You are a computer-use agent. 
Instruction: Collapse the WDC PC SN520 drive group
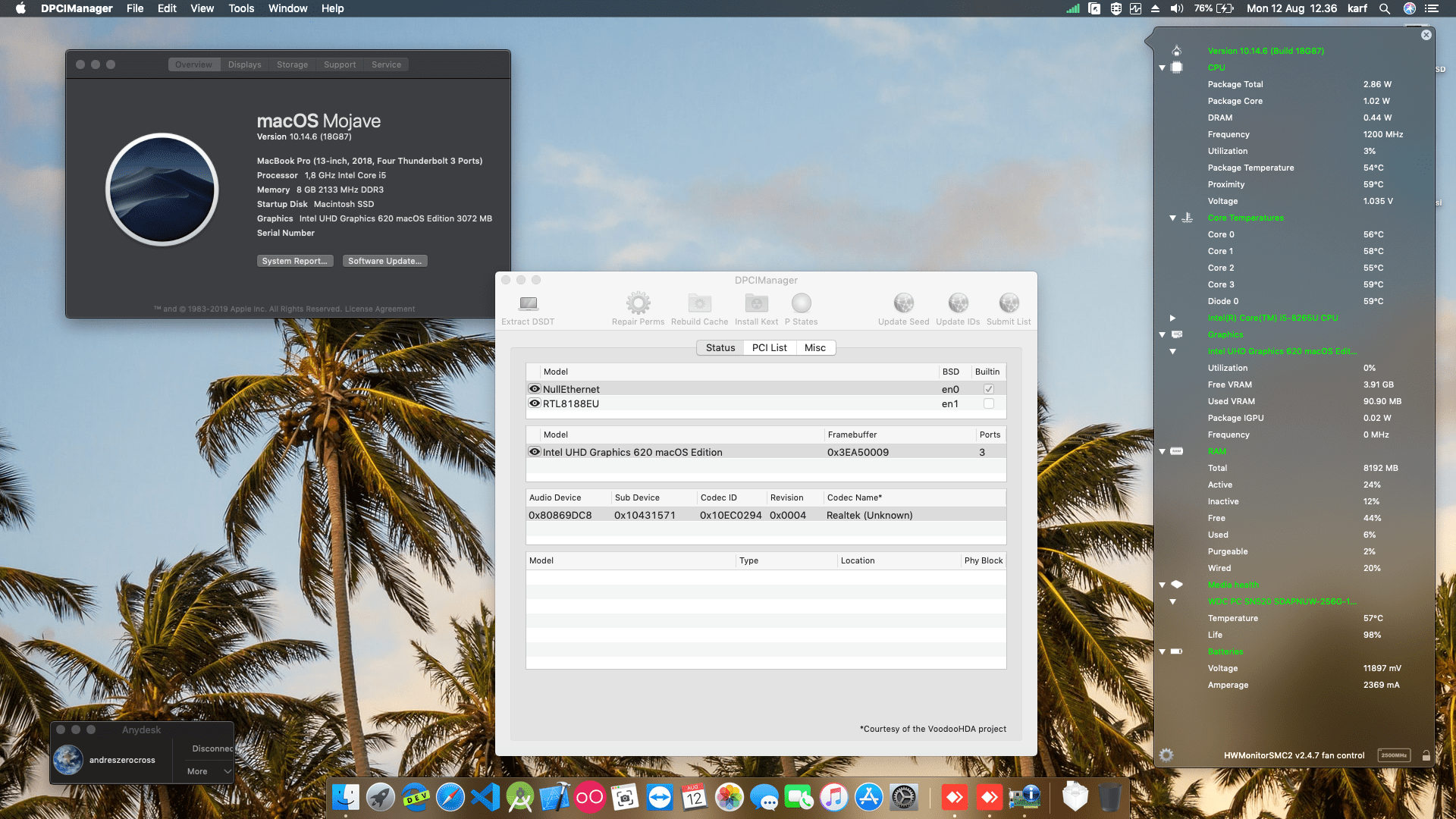tap(1173, 601)
